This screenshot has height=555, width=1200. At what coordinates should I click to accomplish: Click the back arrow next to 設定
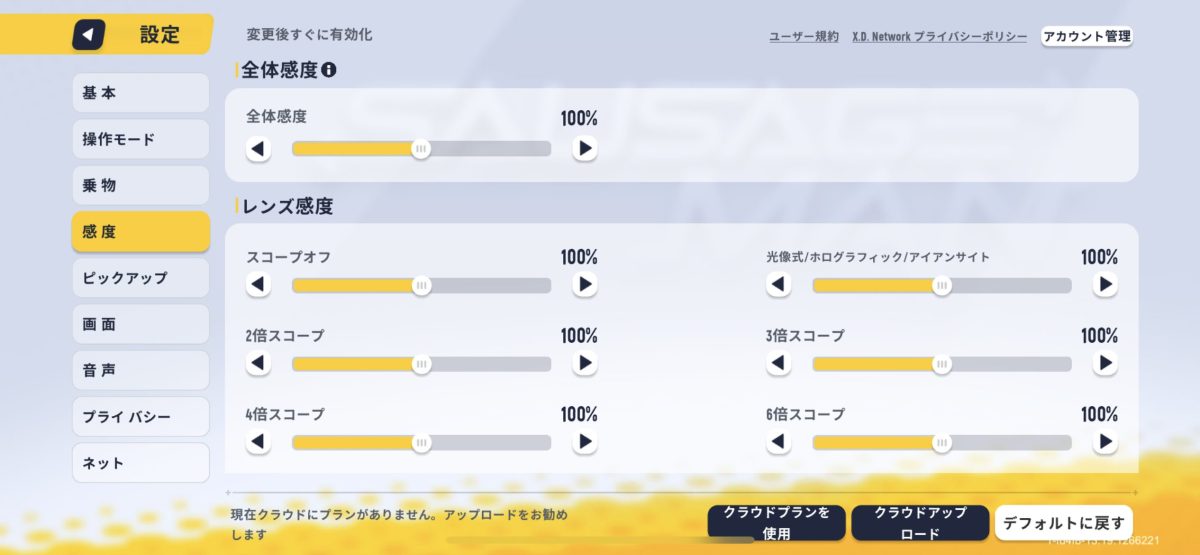pos(88,35)
